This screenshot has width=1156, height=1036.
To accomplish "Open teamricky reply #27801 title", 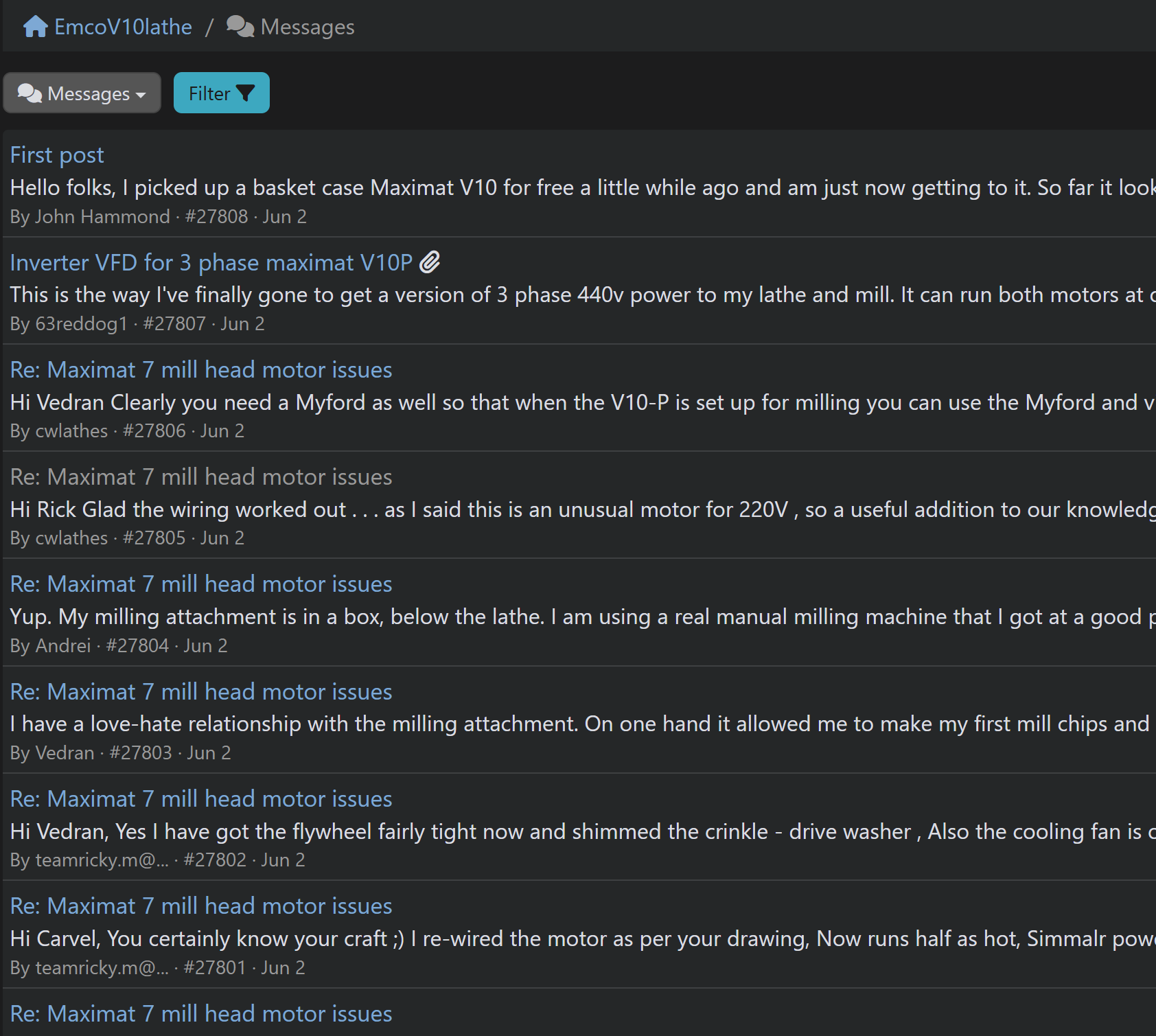I will (201, 906).
